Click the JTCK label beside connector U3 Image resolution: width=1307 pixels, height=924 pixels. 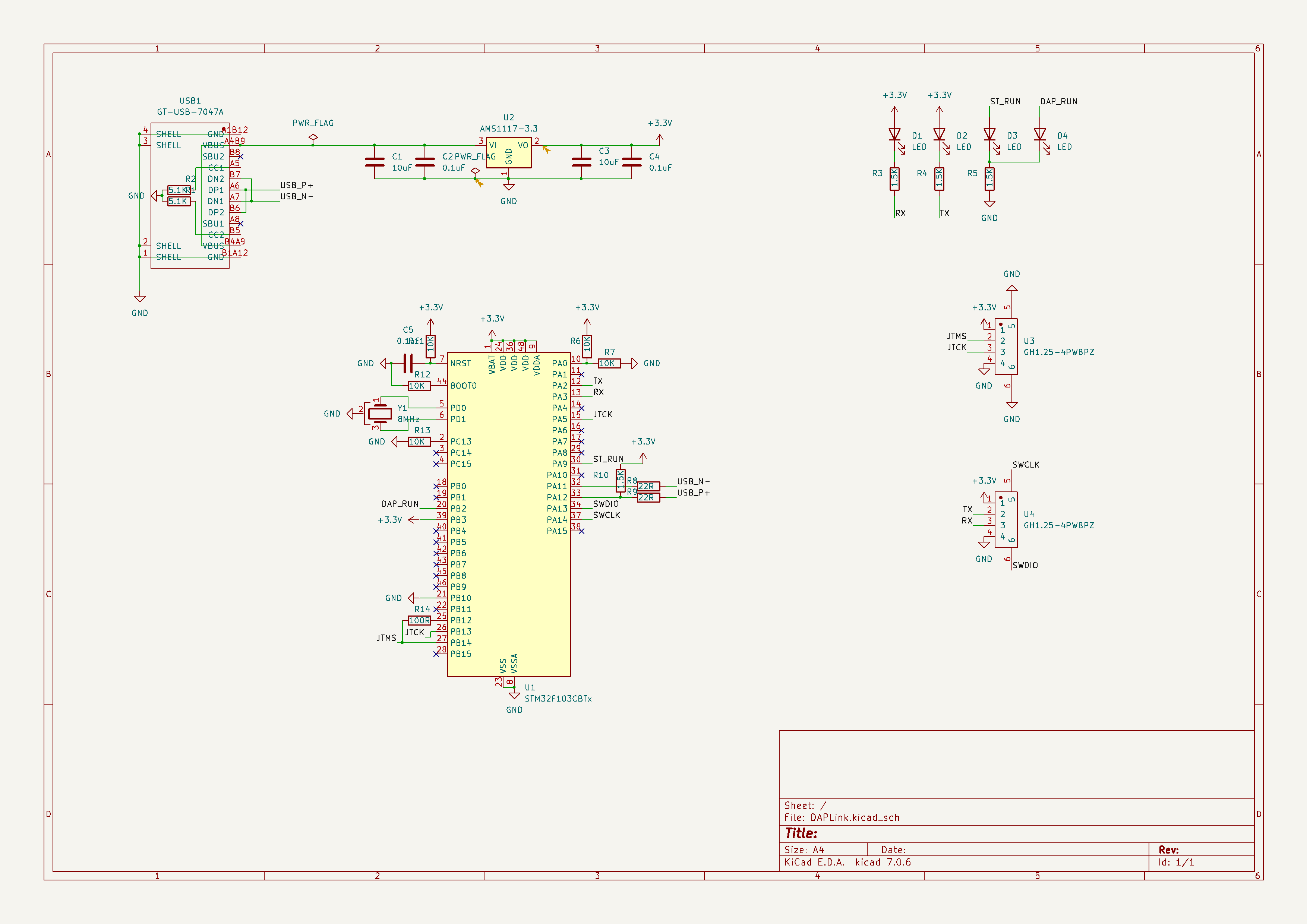(957, 347)
